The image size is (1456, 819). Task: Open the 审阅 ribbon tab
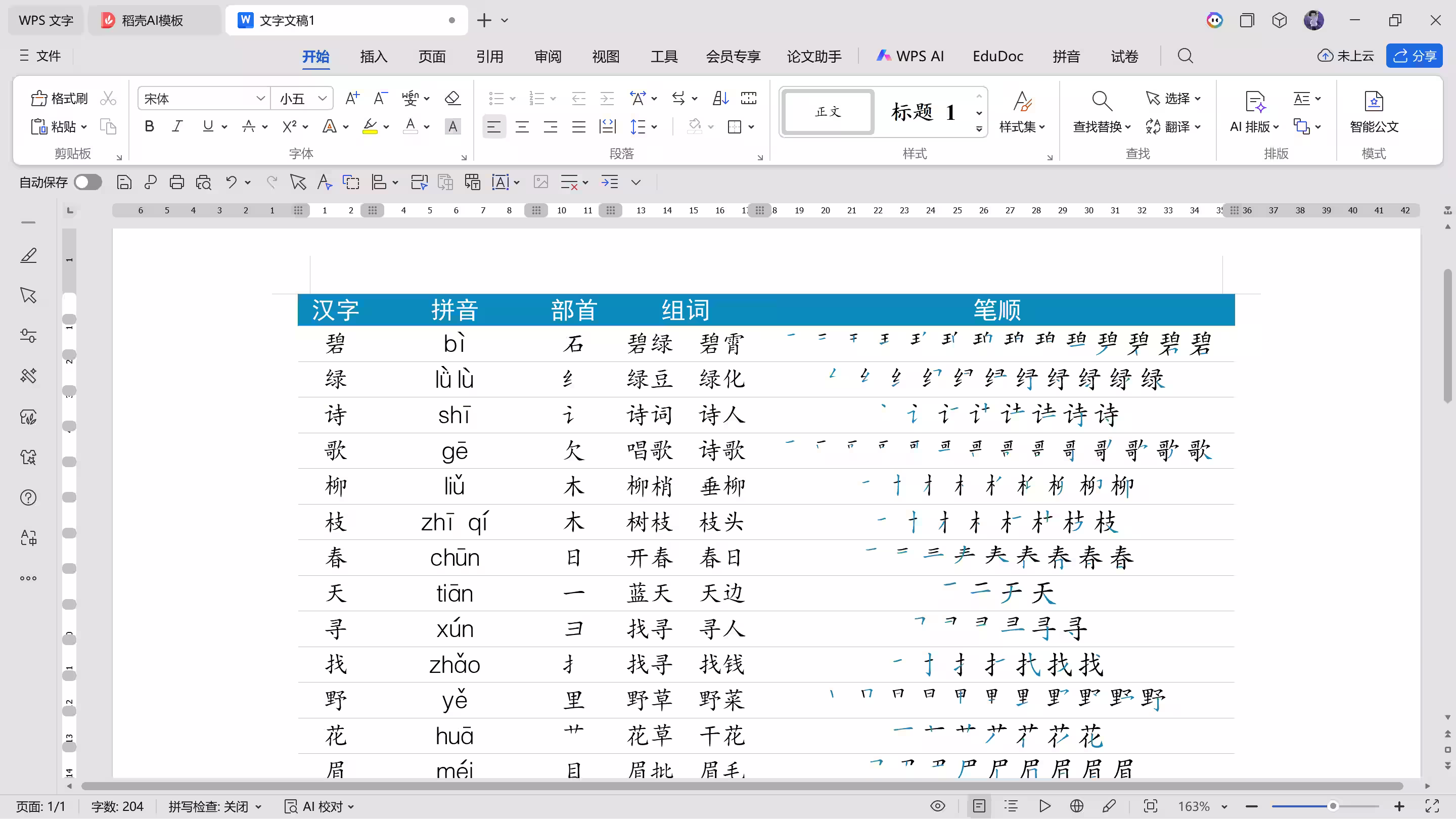(x=548, y=56)
